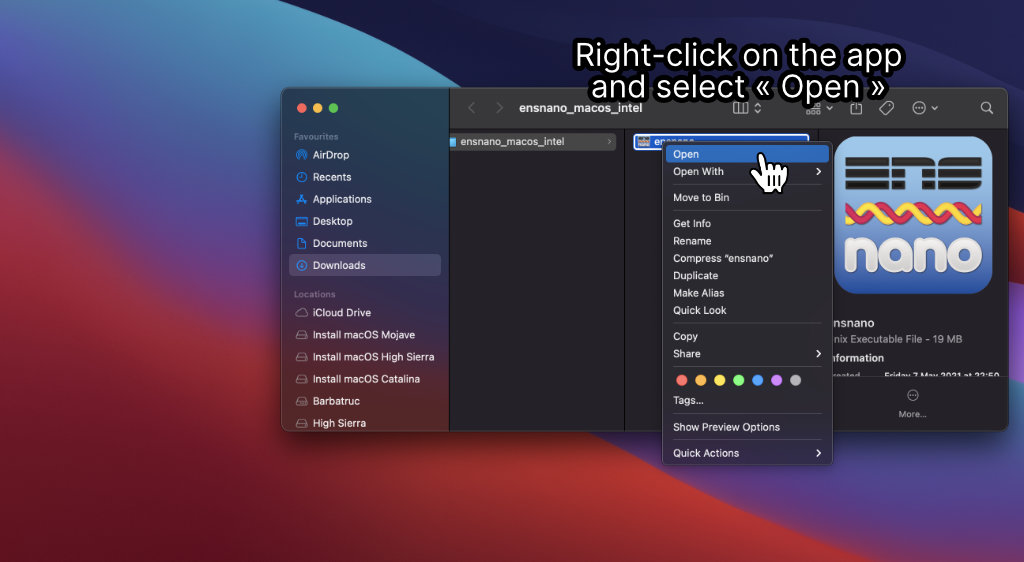Click the AirDrop sidebar icon
The width and height of the screenshot is (1024, 562).
(301, 155)
